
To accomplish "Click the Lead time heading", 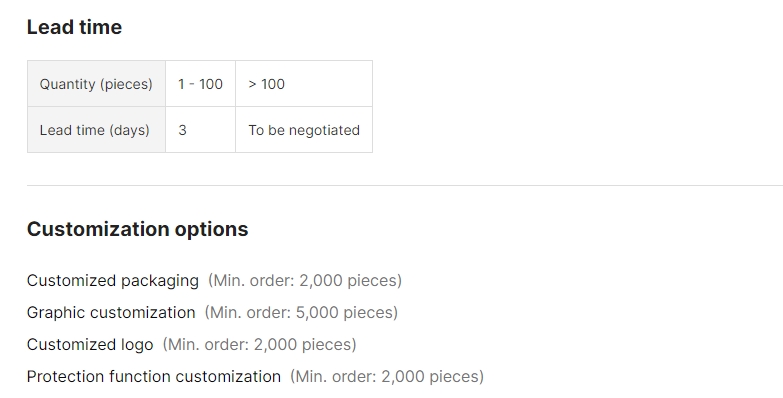I will (x=74, y=27).
